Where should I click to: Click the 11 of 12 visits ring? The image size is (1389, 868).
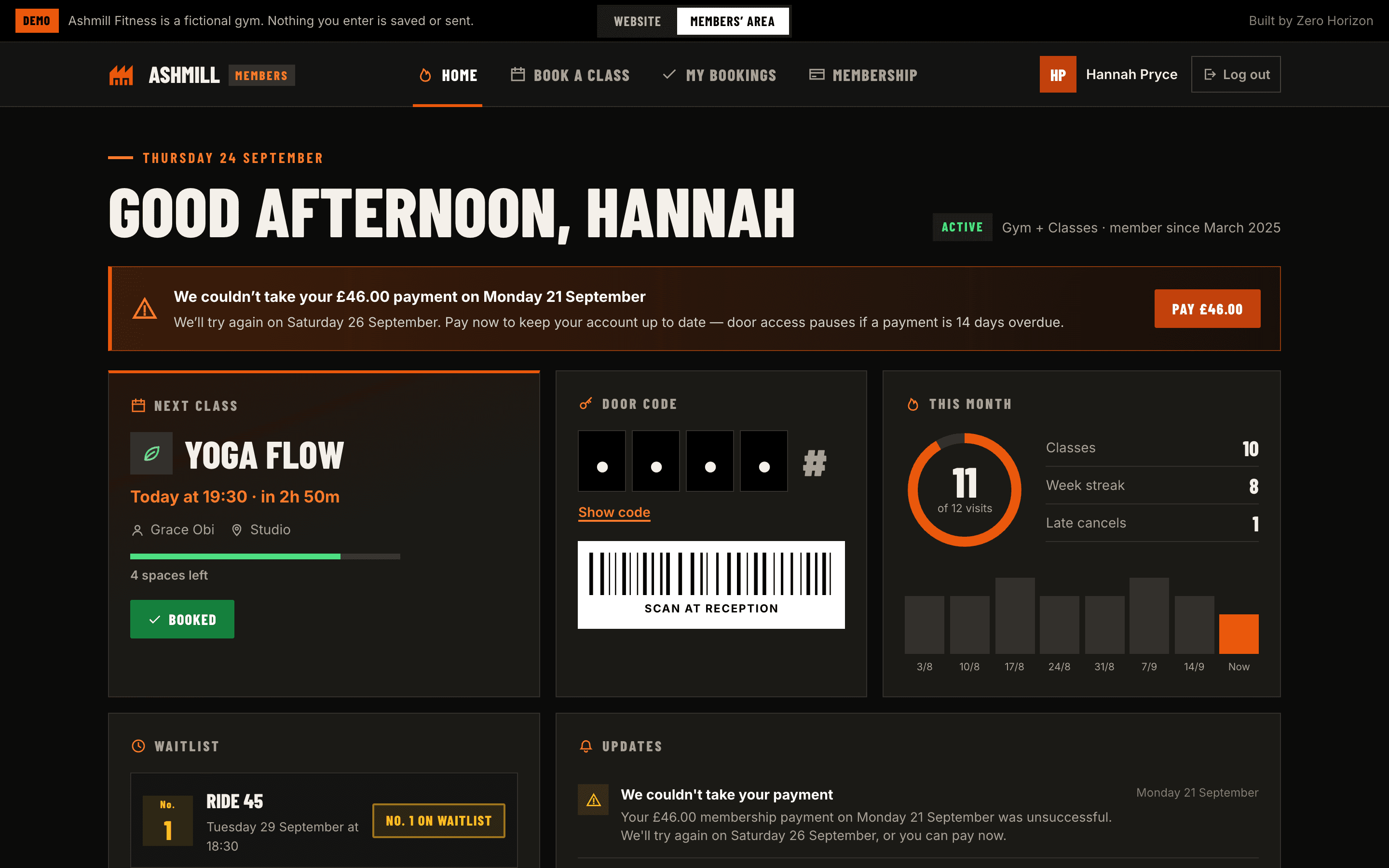click(x=964, y=489)
